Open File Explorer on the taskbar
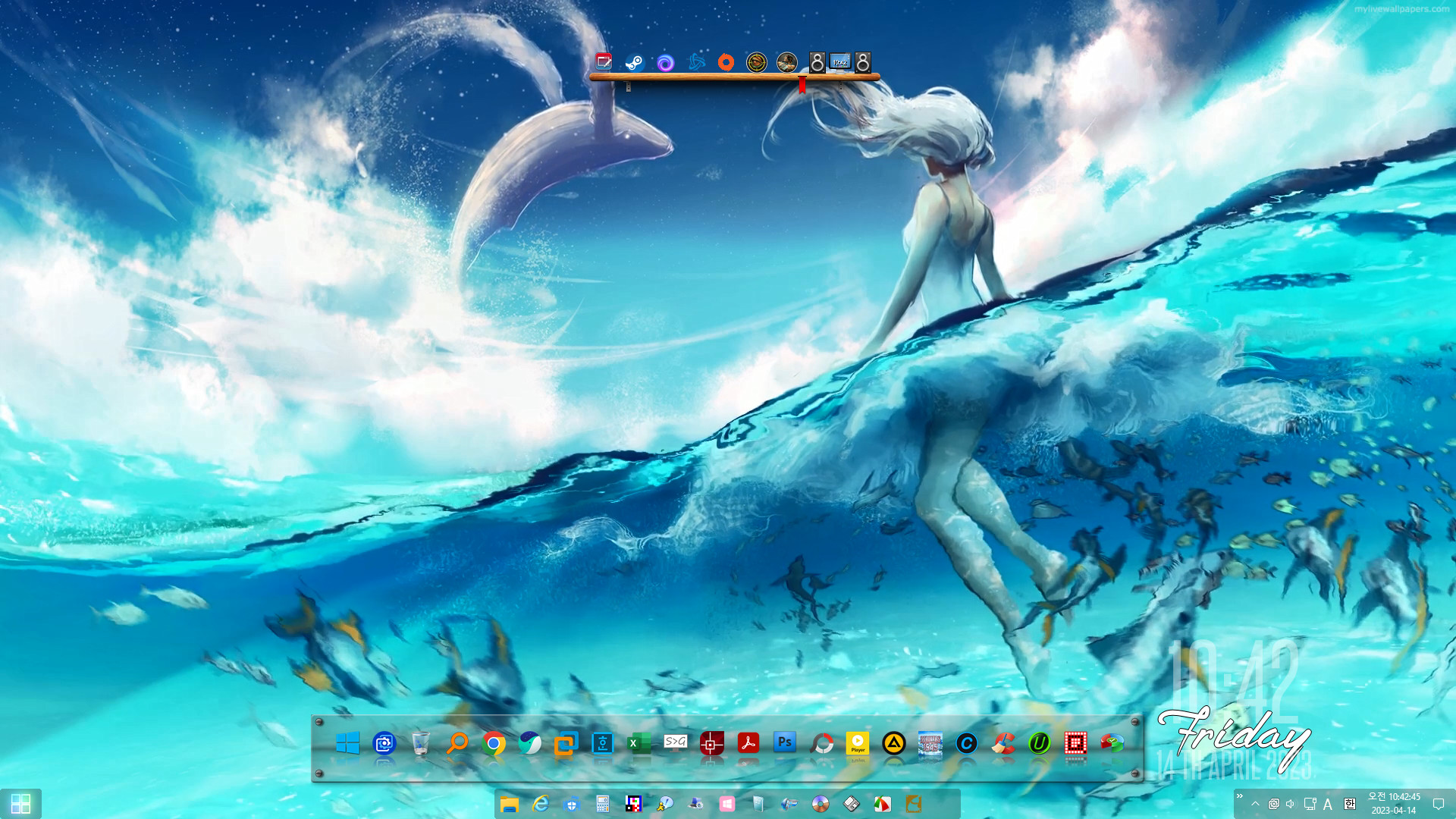This screenshot has height=819, width=1456. click(509, 804)
